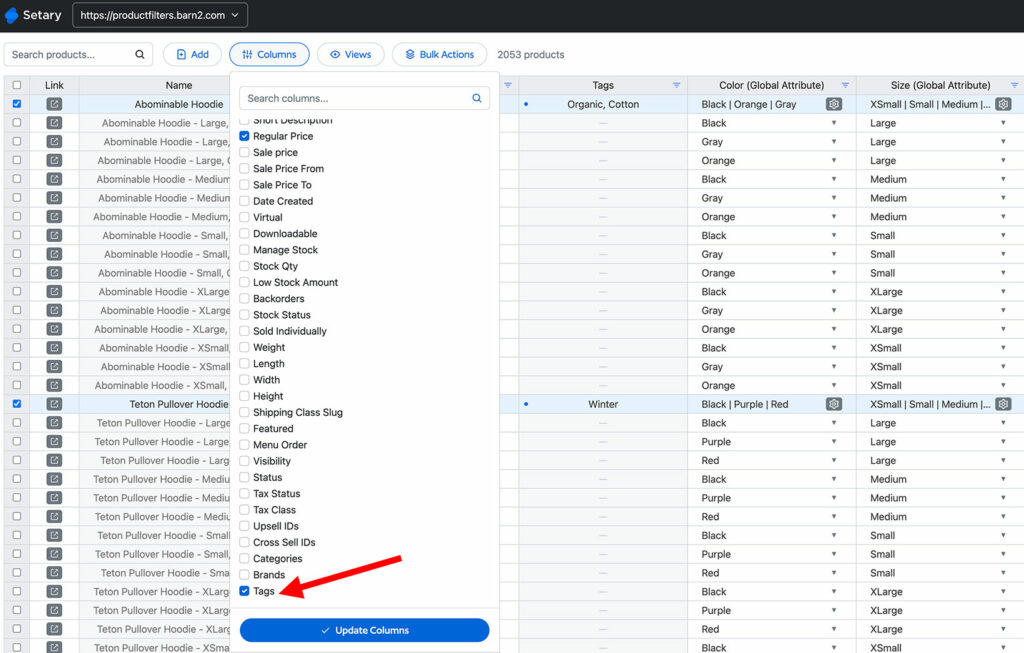This screenshot has height=653, width=1024.
Task: Enable the Upsell IDs column checkbox
Action: 244,526
